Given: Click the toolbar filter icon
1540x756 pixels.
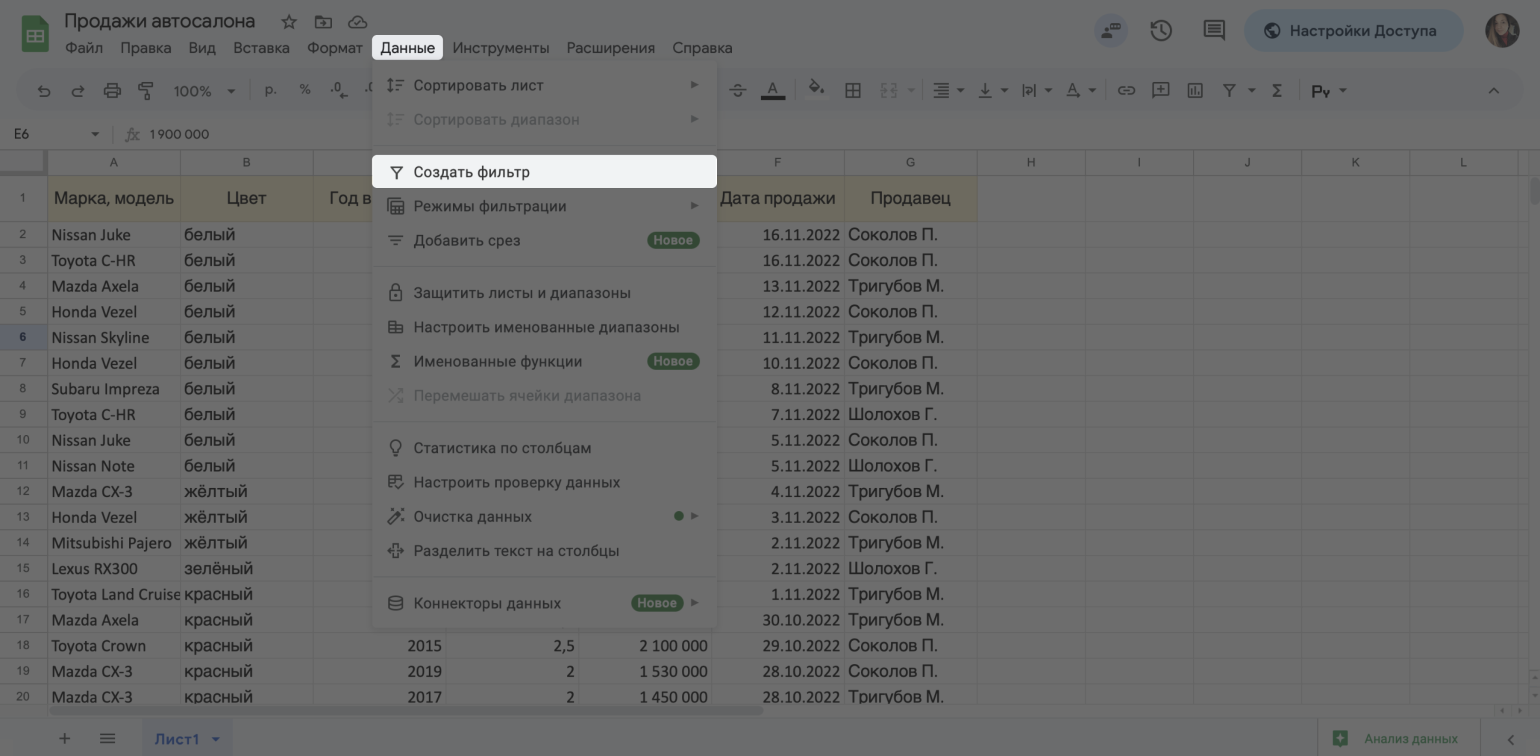Looking at the screenshot, I should (1229, 91).
